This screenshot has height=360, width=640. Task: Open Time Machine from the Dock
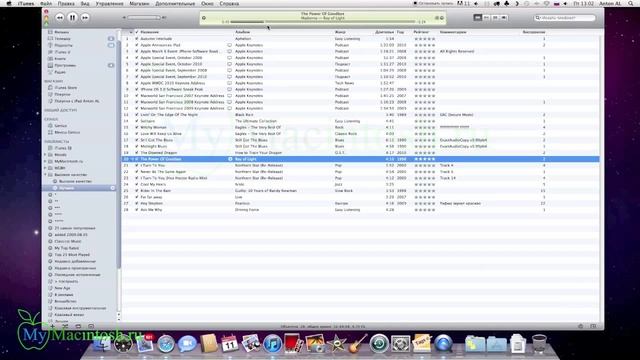tap(379, 344)
